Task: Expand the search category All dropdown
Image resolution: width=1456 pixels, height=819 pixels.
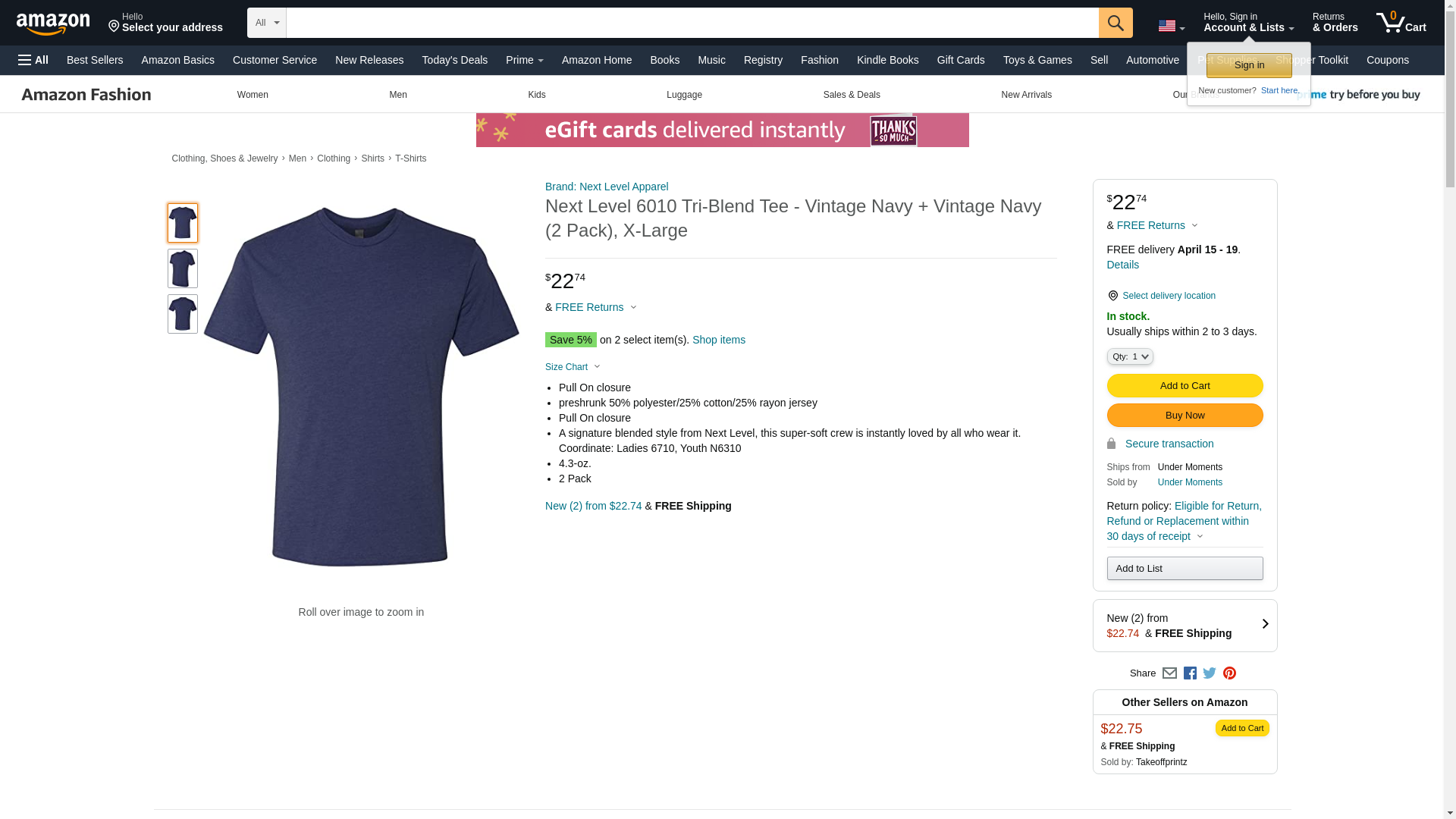Action: [267, 23]
